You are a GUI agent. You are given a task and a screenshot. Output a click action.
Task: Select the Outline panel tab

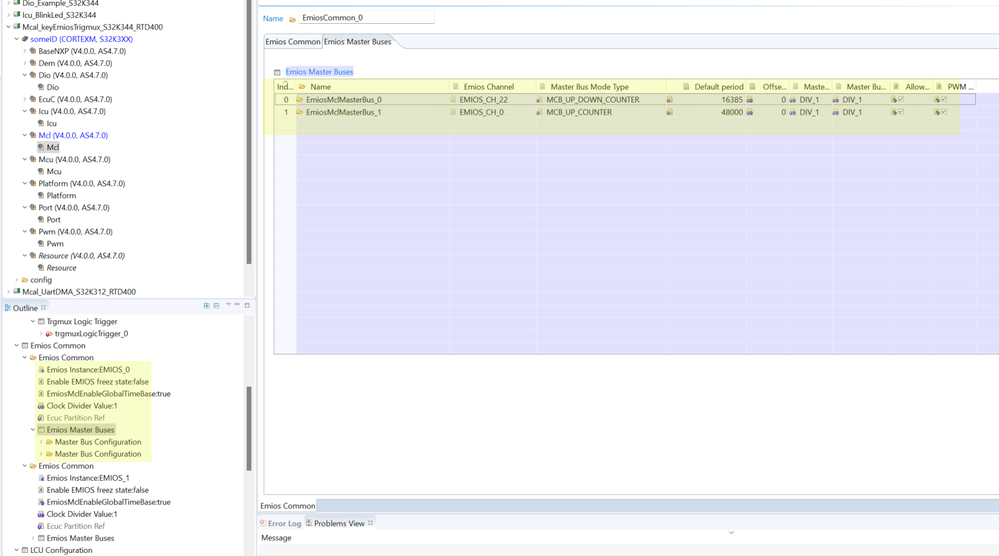click(25, 308)
